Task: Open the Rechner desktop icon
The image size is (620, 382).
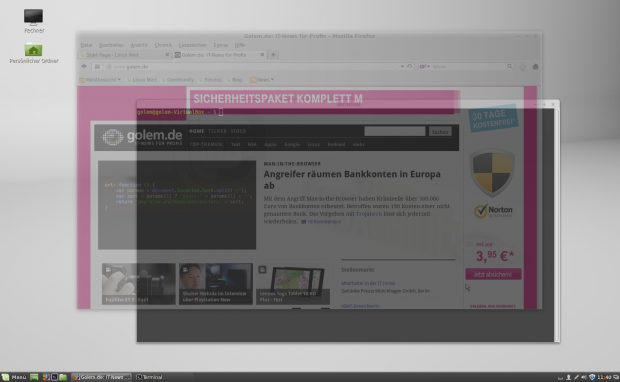Action: coord(34,21)
